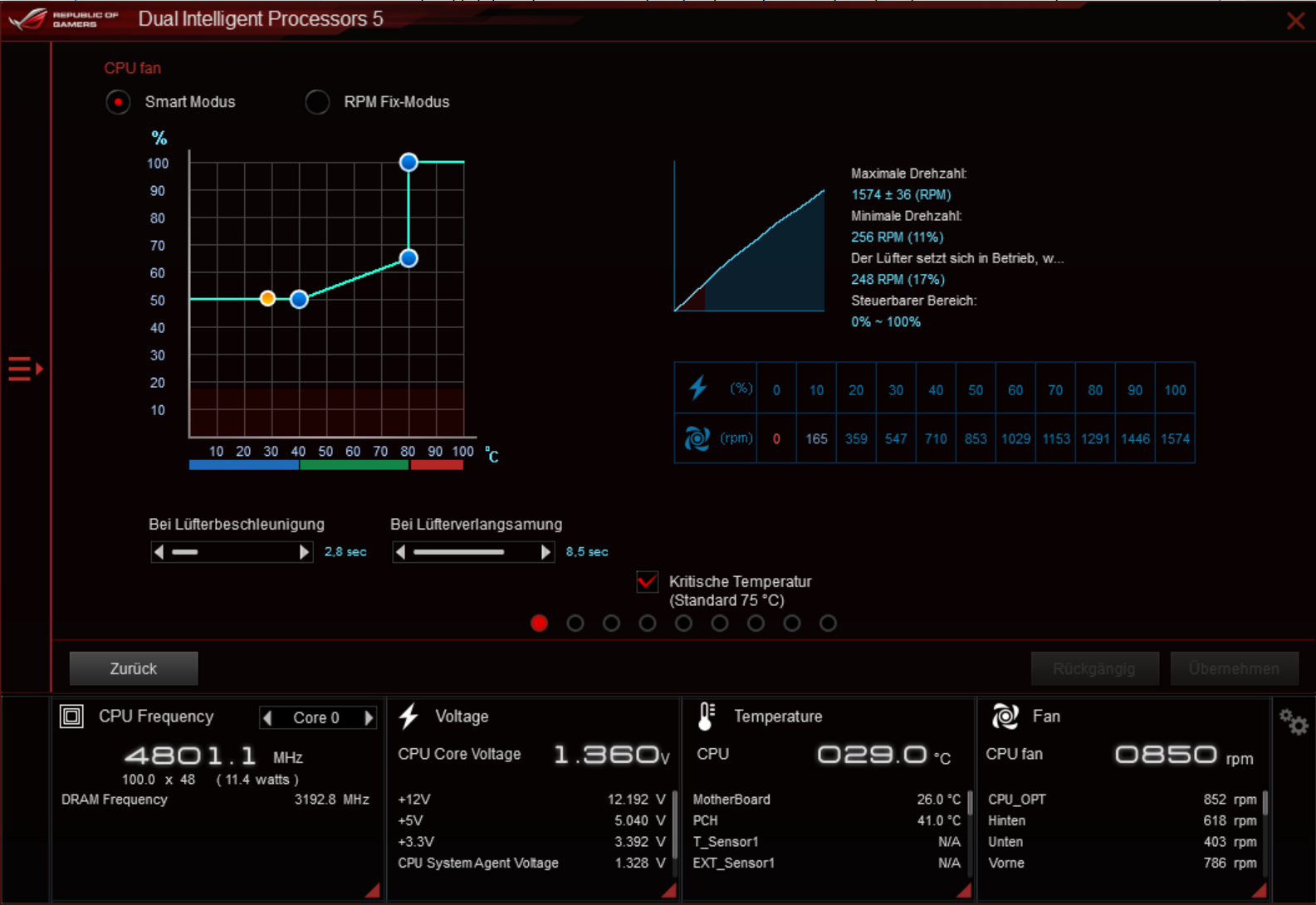Click the CPU_OPT fan row

pyautogui.click(x=1122, y=799)
